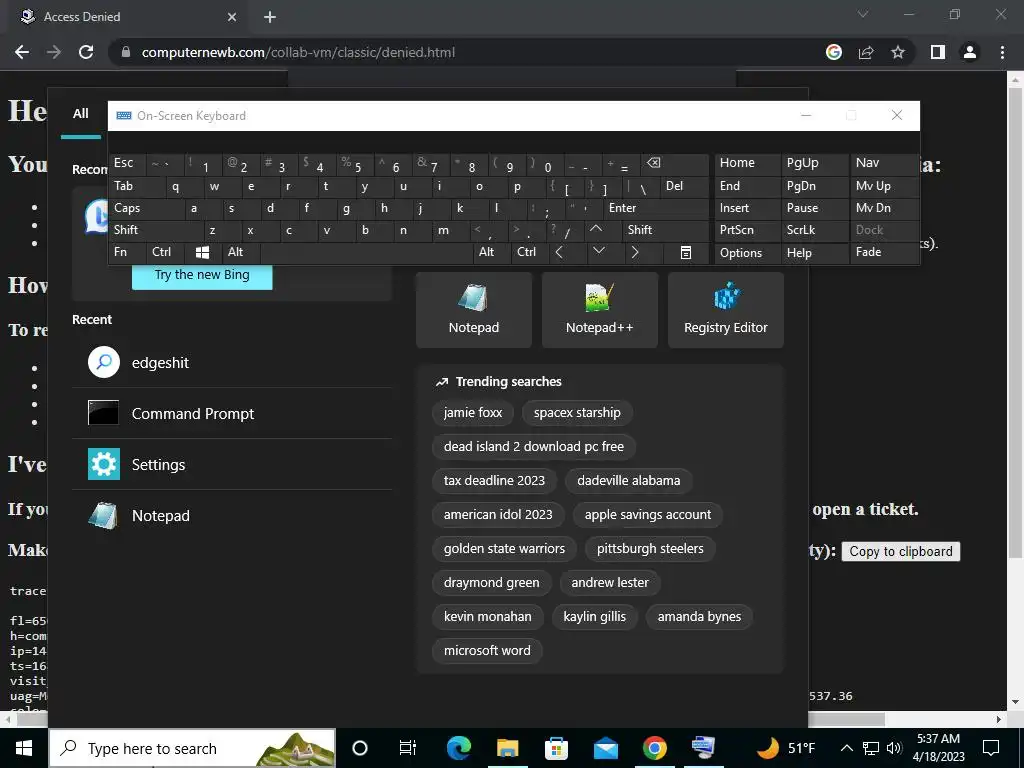This screenshot has width=1024, height=768.
Task: Open Registry Editor tile
Action: 726,310
